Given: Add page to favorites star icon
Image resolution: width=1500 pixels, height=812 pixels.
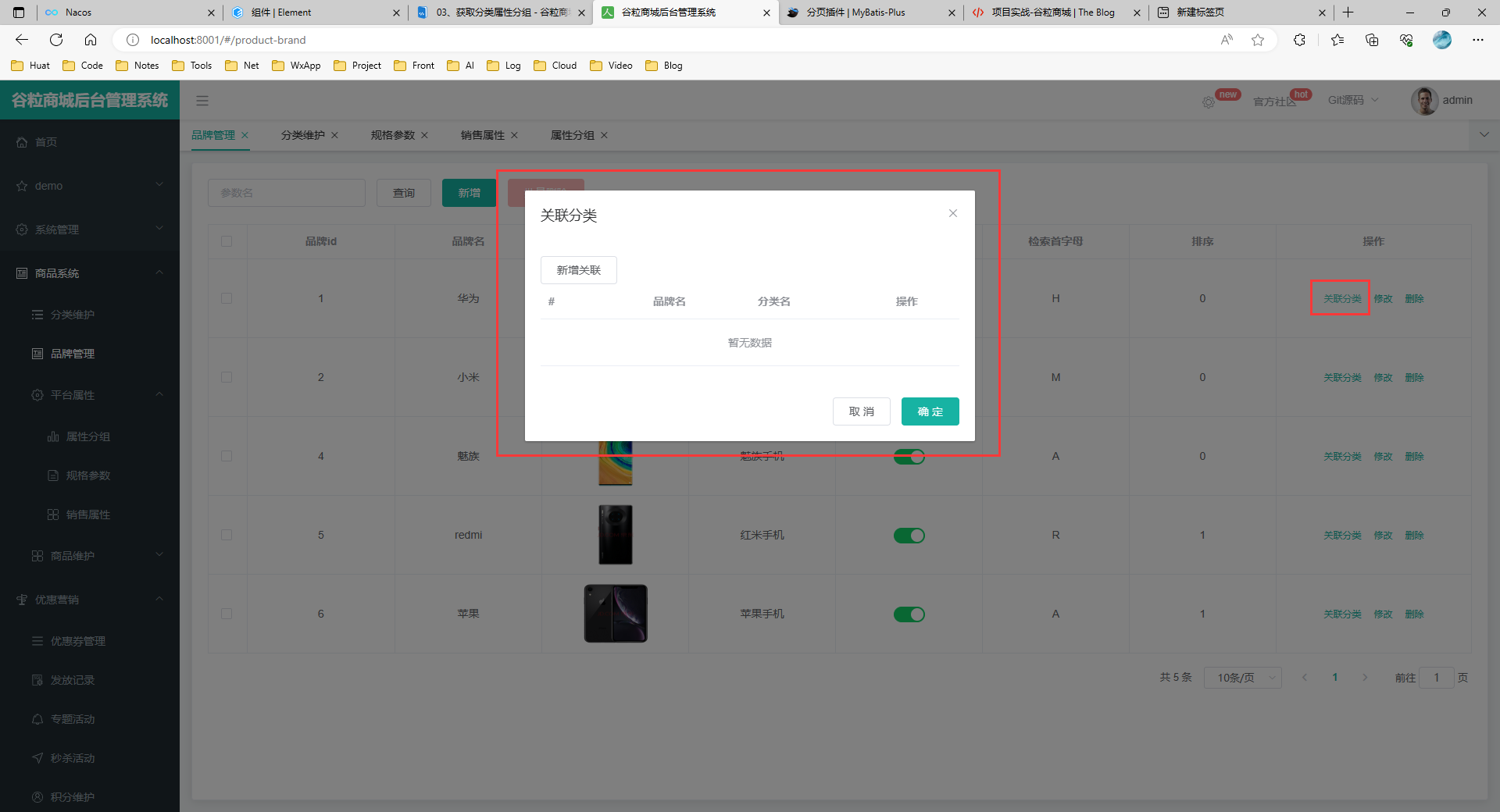Looking at the screenshot, I should click(1257, 40).
